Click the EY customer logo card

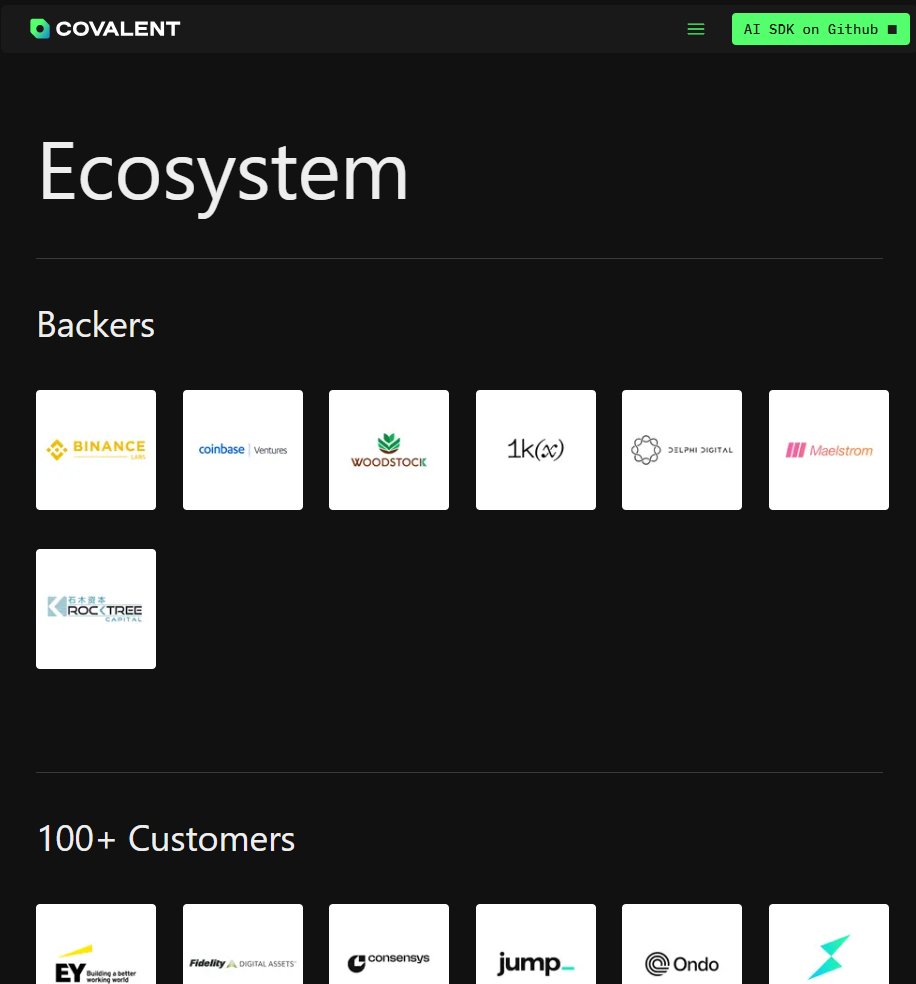click(x=96, y=944)
